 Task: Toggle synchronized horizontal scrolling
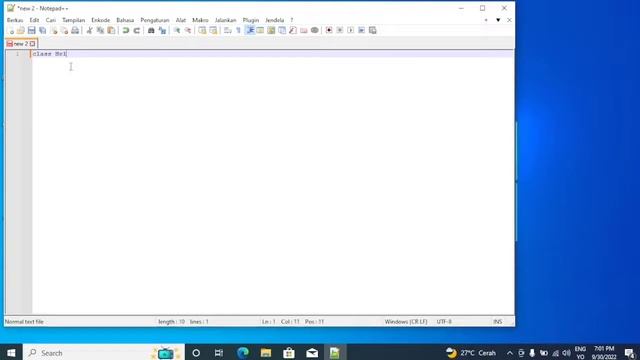click(x=213, y=31)
